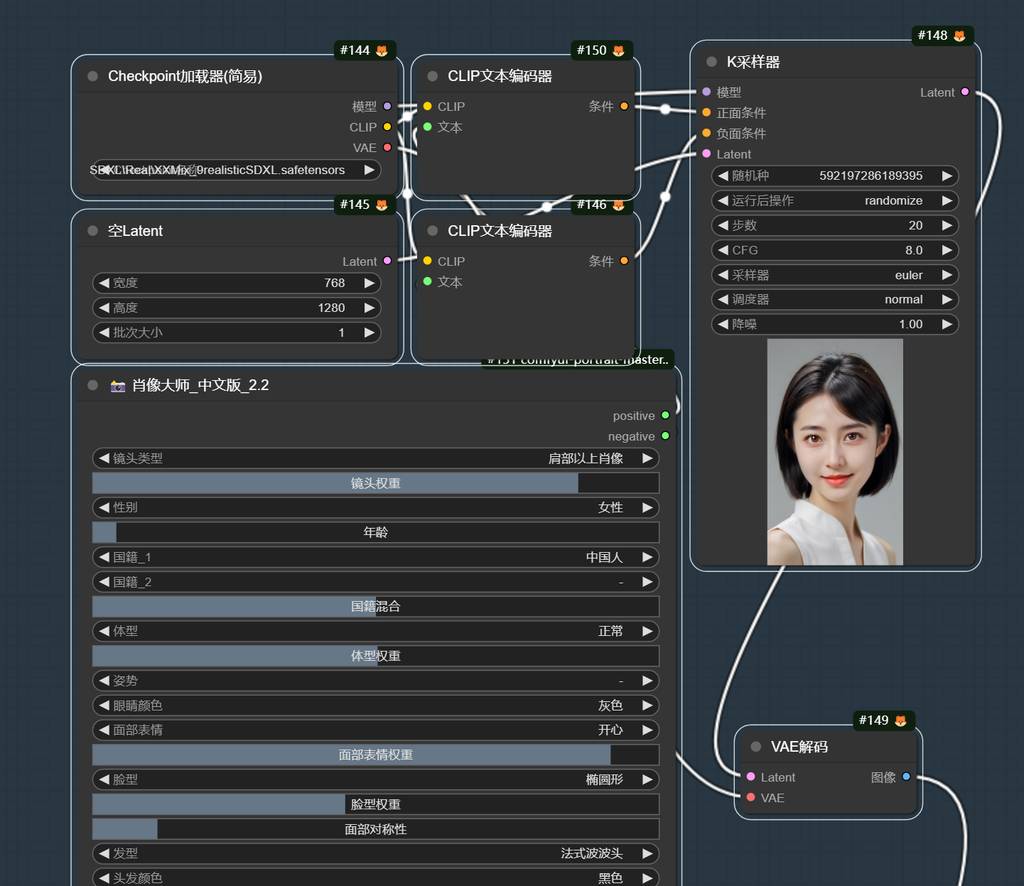The image size is (1024, 886).
Task: Adjust the 面部表情权重 slider
Action: [375, 754]
